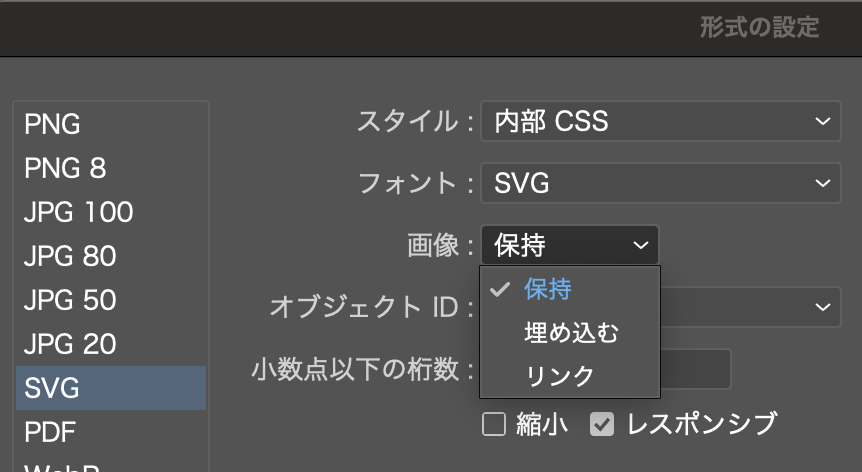Enable the 縮小 checkbox
The image size is (862, 472).
pyautogui.click(x=494, y=424)
